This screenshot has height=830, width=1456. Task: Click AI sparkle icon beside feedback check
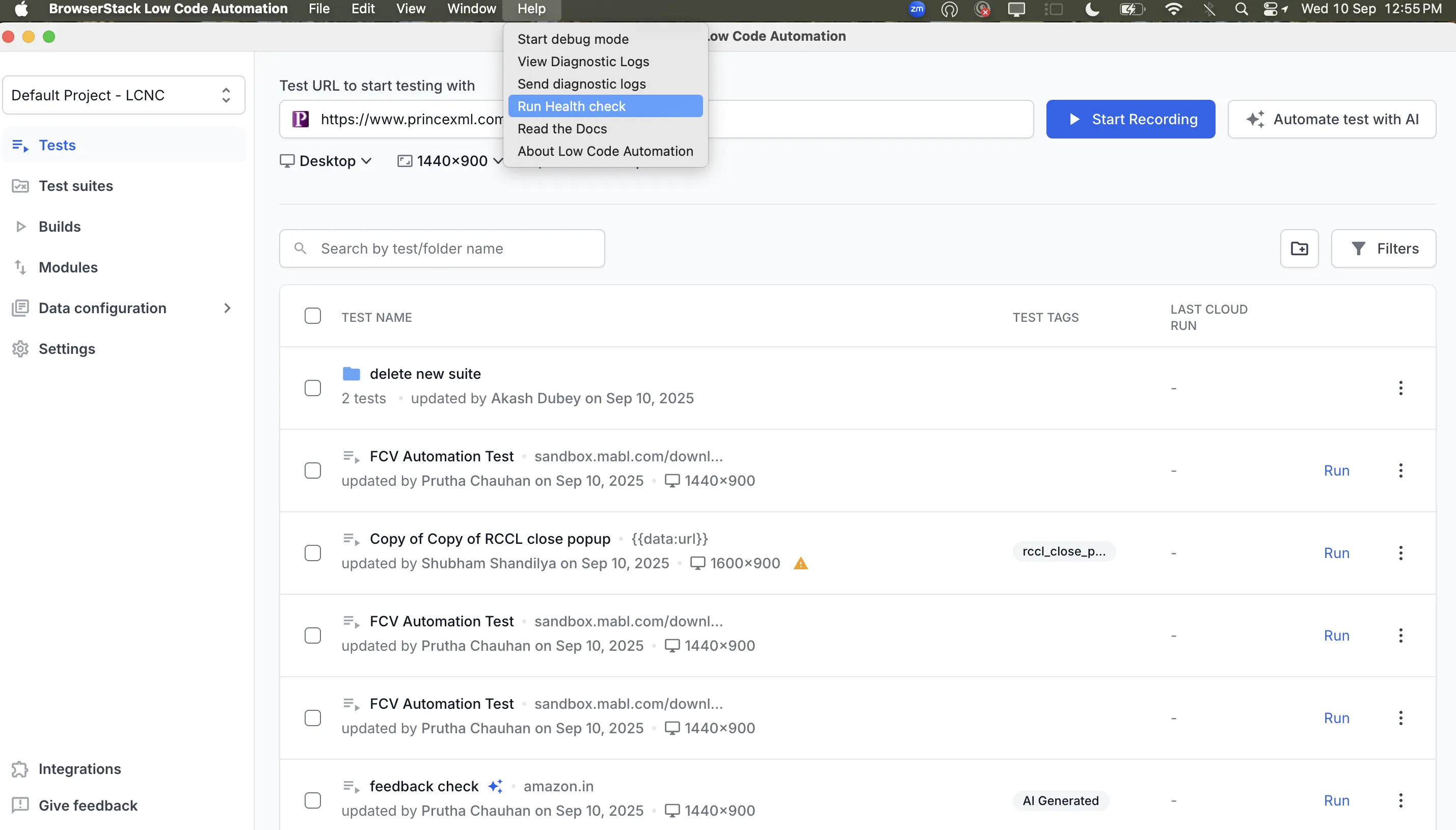pos(496,786)
